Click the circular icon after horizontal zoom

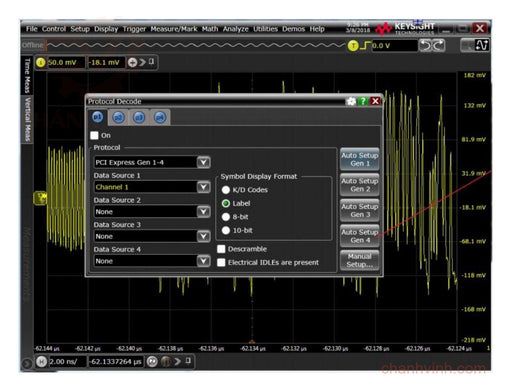coord(166,362)
